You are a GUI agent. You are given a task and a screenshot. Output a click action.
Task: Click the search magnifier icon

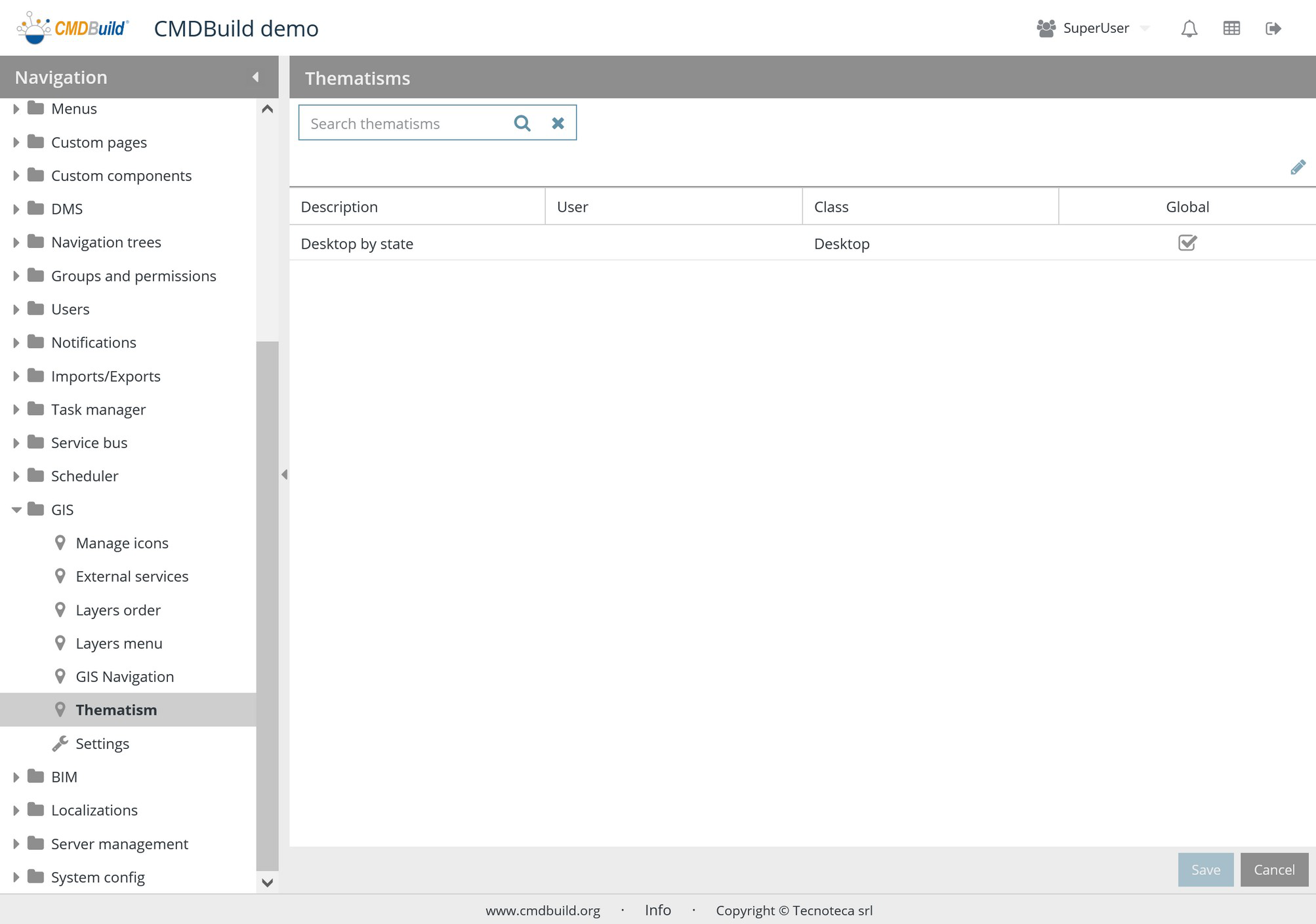pos(522,123)
